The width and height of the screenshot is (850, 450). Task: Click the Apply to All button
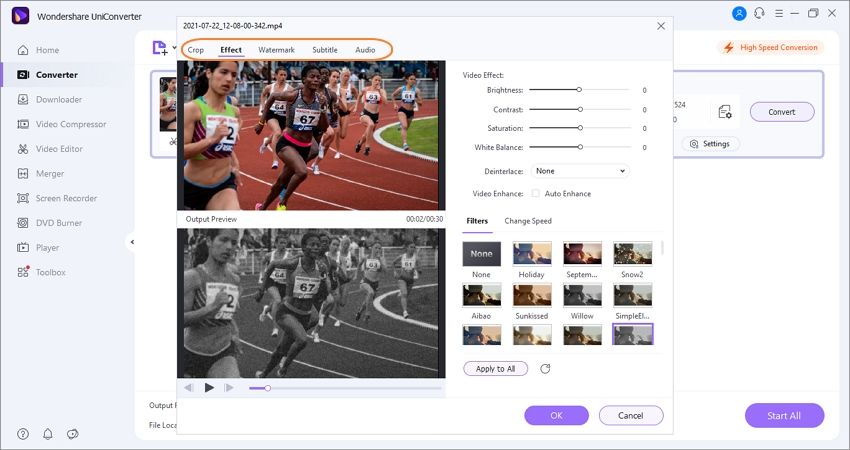point(495,369)
